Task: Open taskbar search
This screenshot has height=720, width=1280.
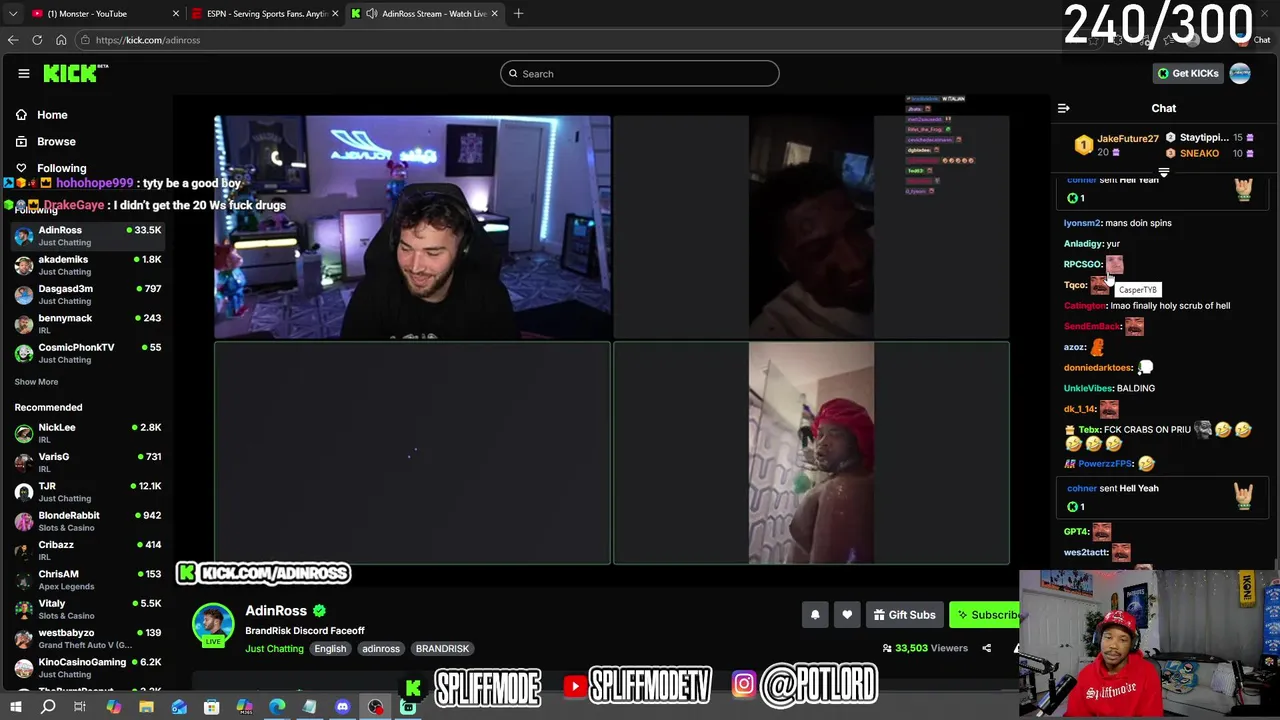Action: click(48, 707)
